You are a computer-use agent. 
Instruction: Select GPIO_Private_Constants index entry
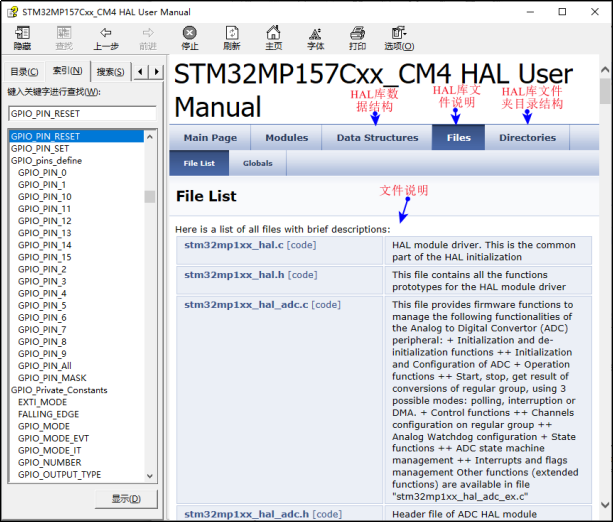pos(59,390)
